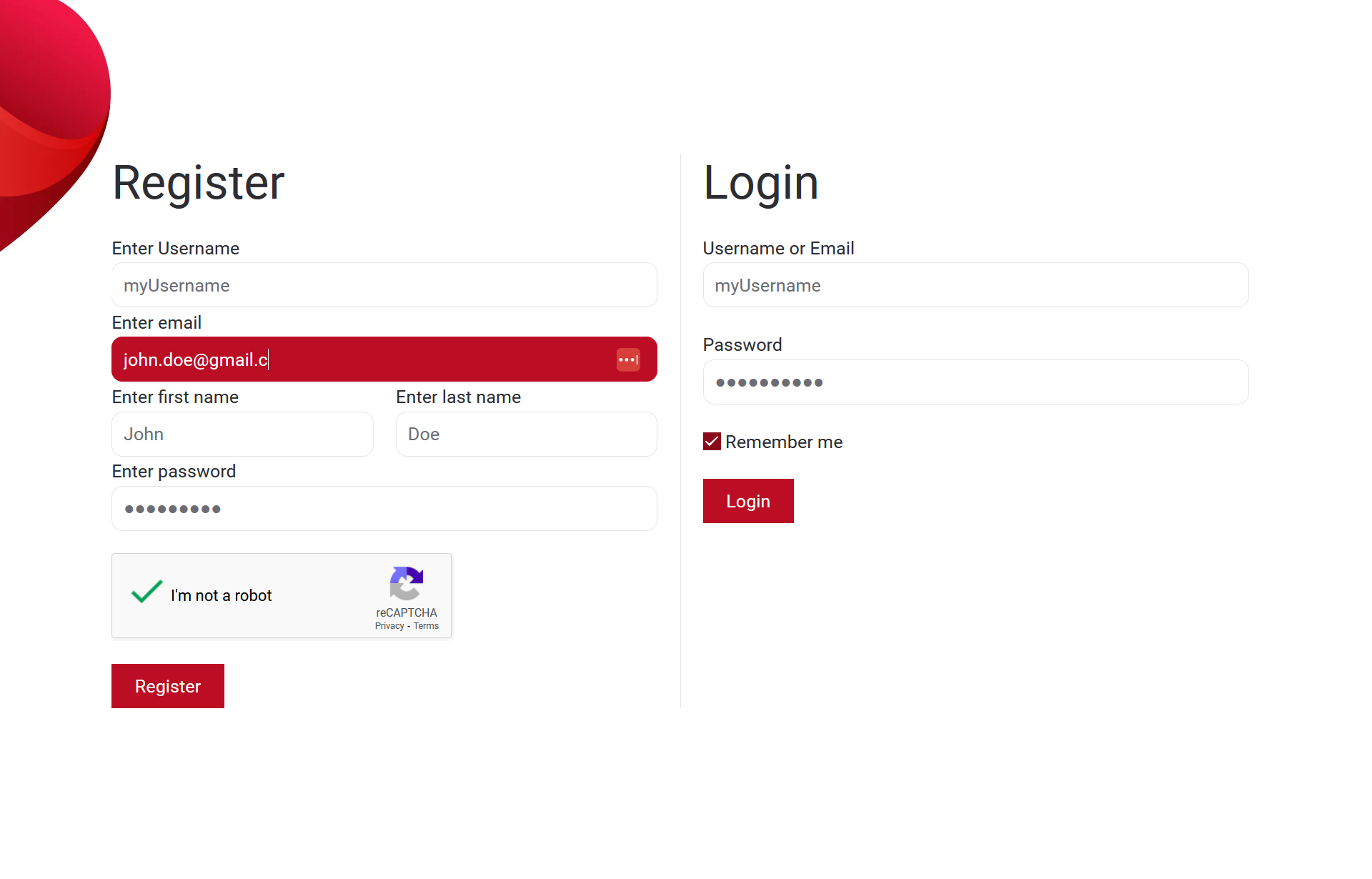1372x879 pixels.
Task: Focus the Enter password field in Register
Action: pyautogui.click(x=384, y=509)
